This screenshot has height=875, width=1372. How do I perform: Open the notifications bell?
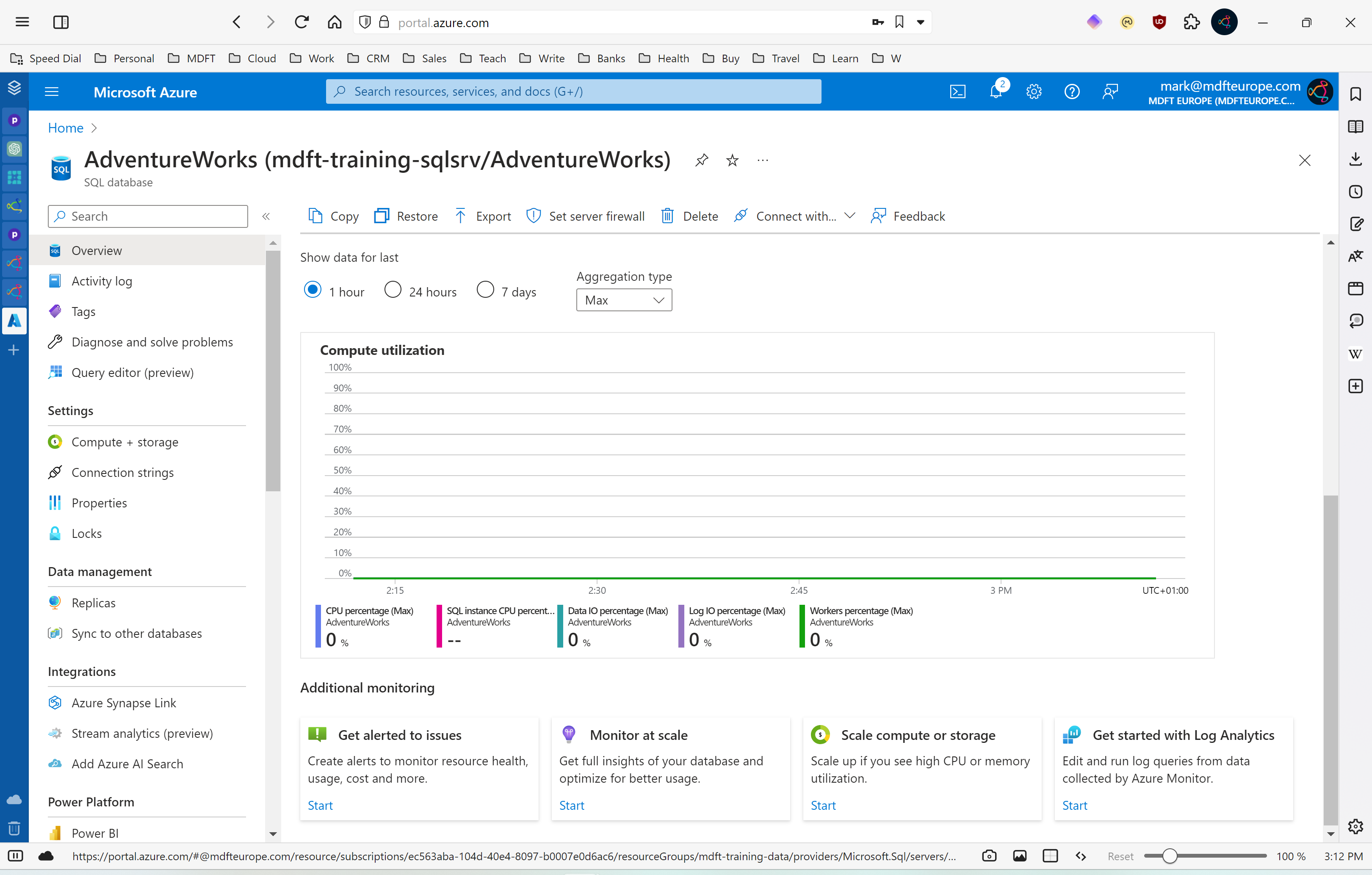click(x=996, y=92)
